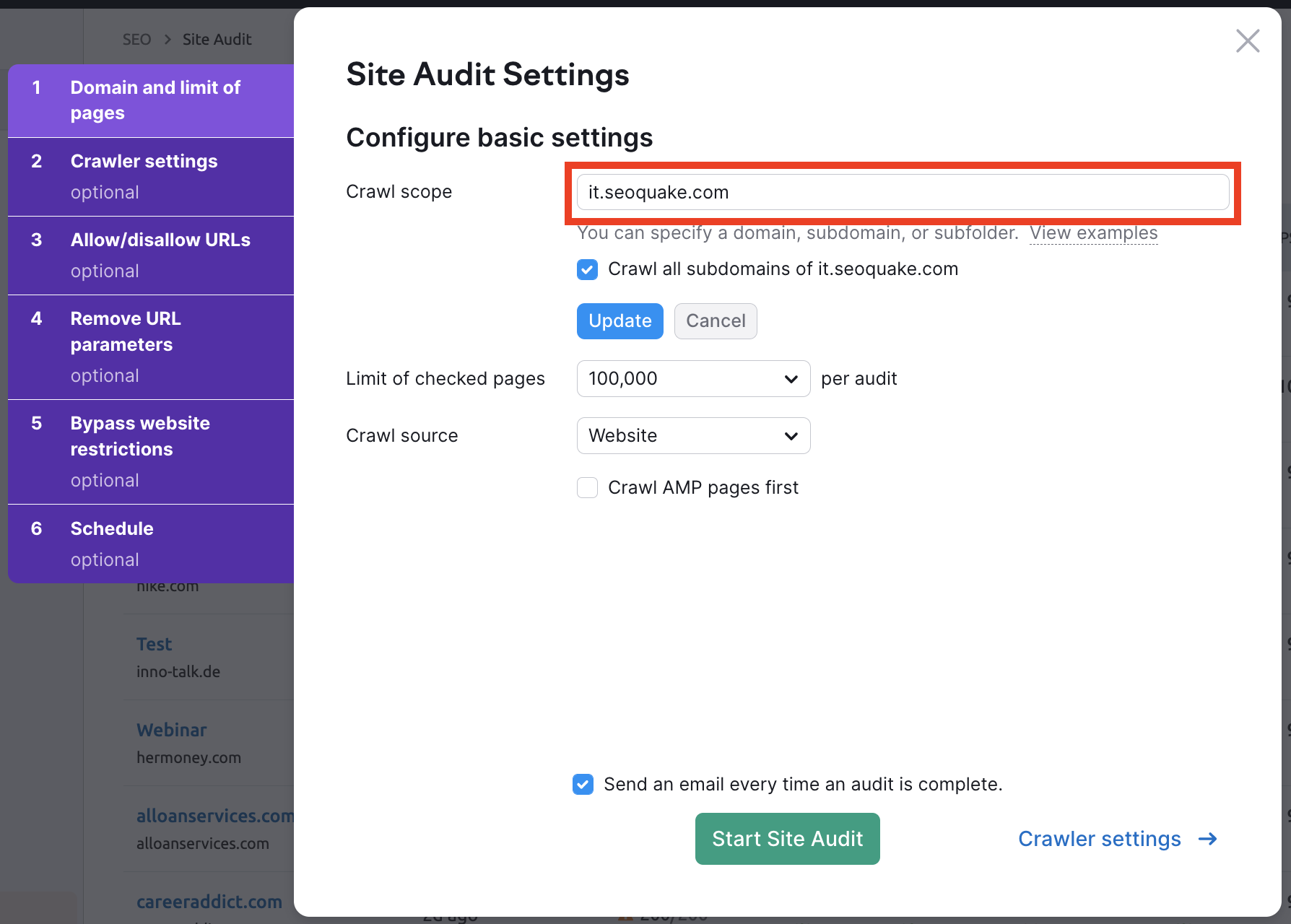Viewport: 1291px width, 924px height.
Task: Follow the Crawler settings link with arrow
Action: click(1118, 839)
